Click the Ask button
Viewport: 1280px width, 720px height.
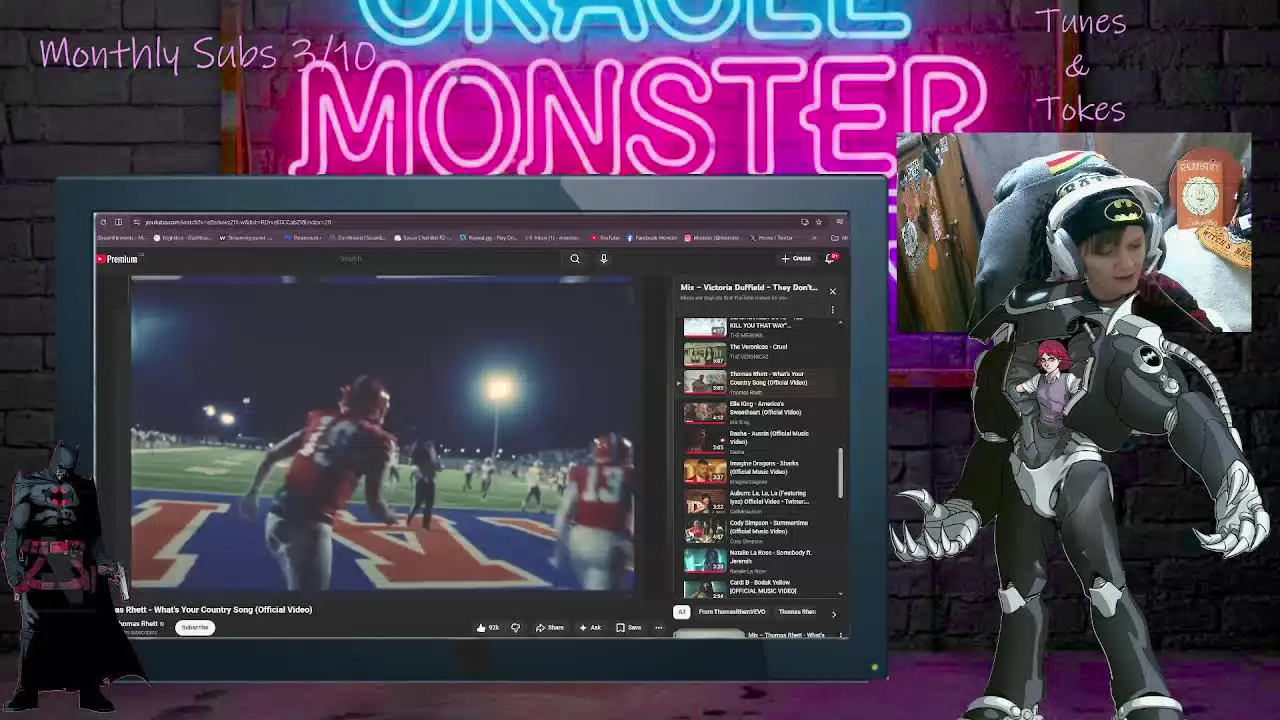tap(590, 628)
